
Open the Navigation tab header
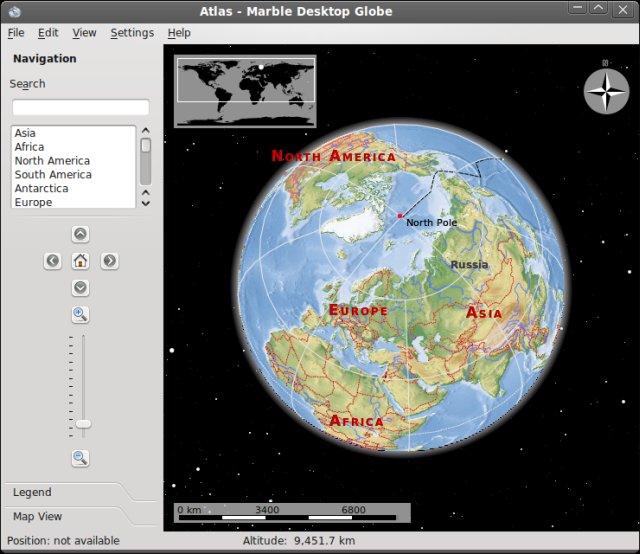pos(45,58)
